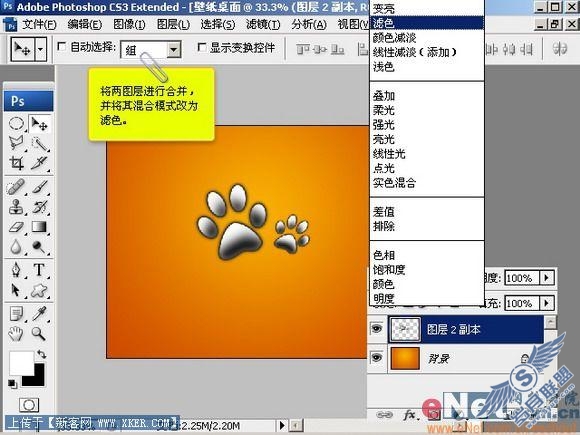This screenshot has height=435, width=580.
Task: Click the Clone Stamp tool
Action: pos(16,206)
